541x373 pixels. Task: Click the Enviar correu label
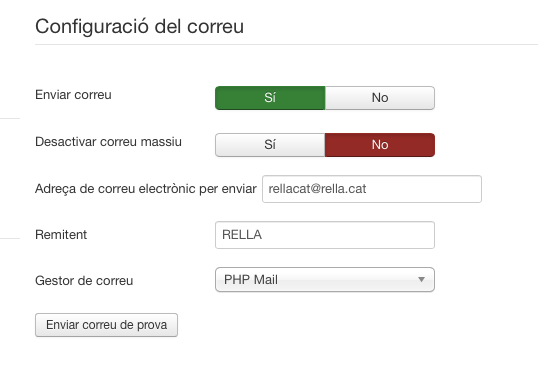[x=73, y=95]
